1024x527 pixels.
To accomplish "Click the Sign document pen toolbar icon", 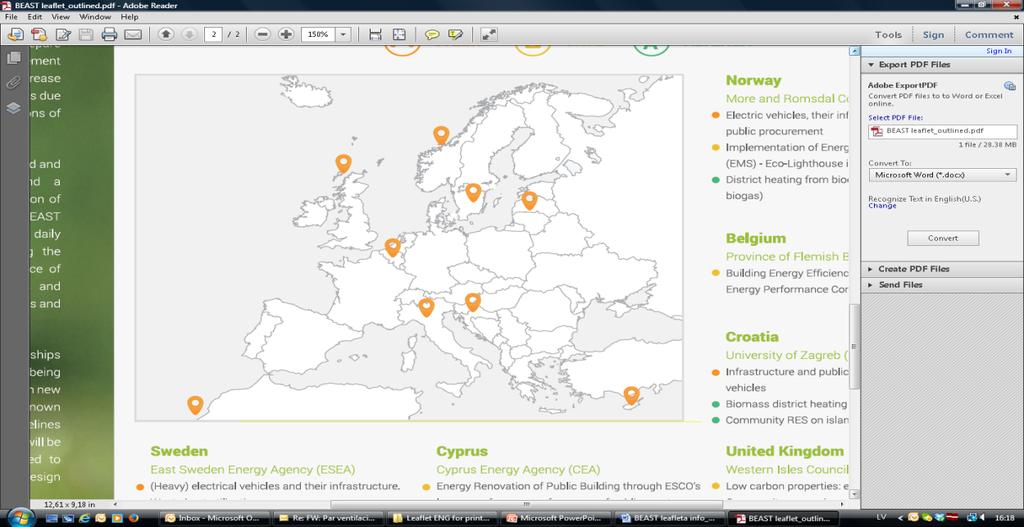I will 63,35.
